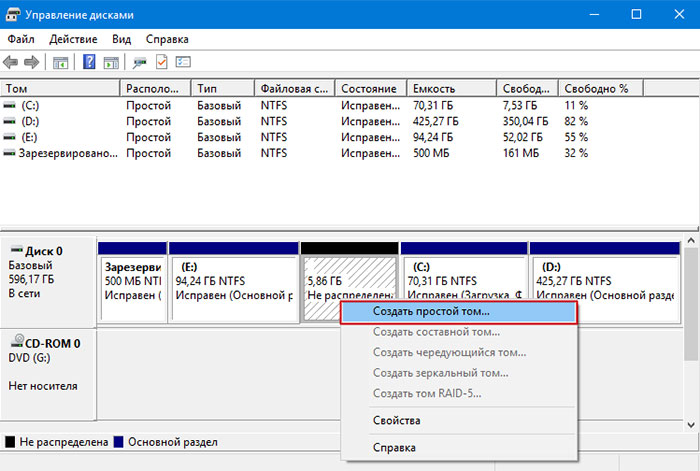Select the Зарезерви 500 МБ partition block
Image resolution: width=700 pixels, height=471 pixels.
tap(133, 281)
